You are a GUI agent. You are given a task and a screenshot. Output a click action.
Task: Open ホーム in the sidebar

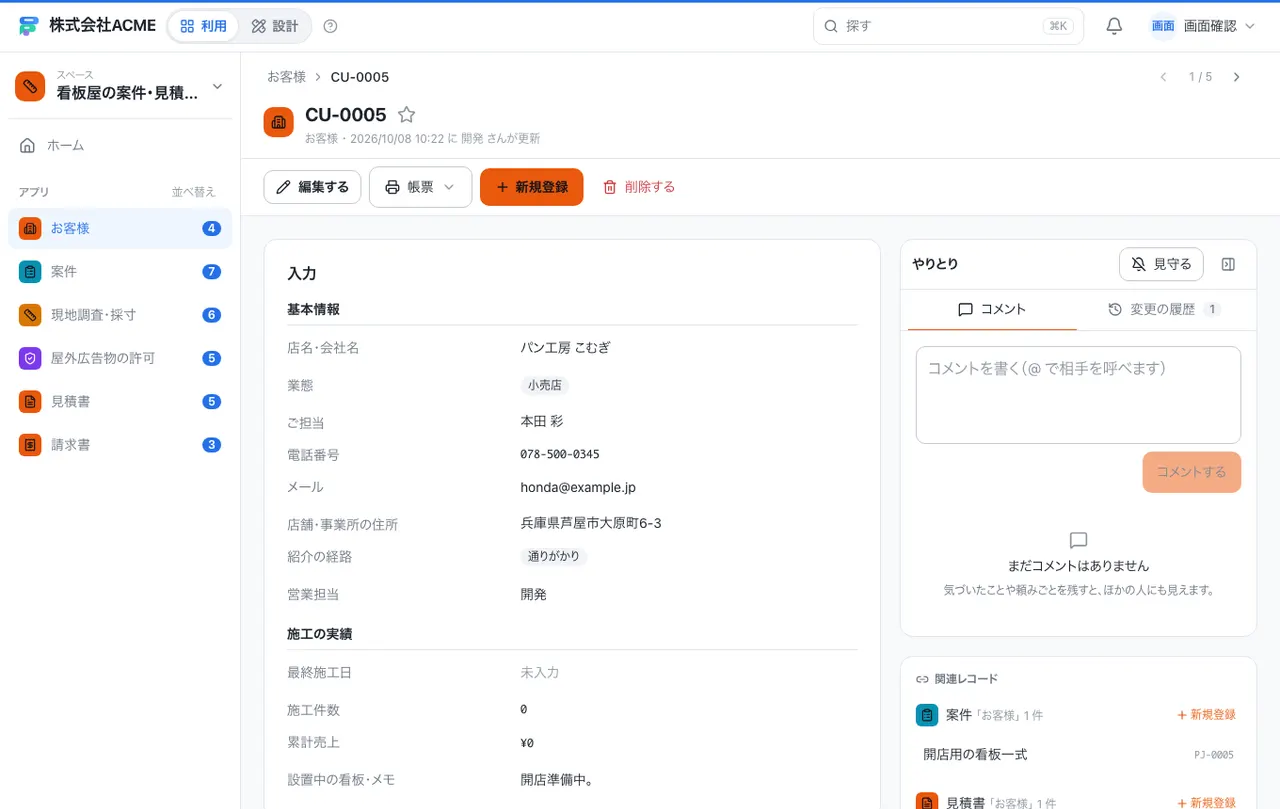[120, 146]
